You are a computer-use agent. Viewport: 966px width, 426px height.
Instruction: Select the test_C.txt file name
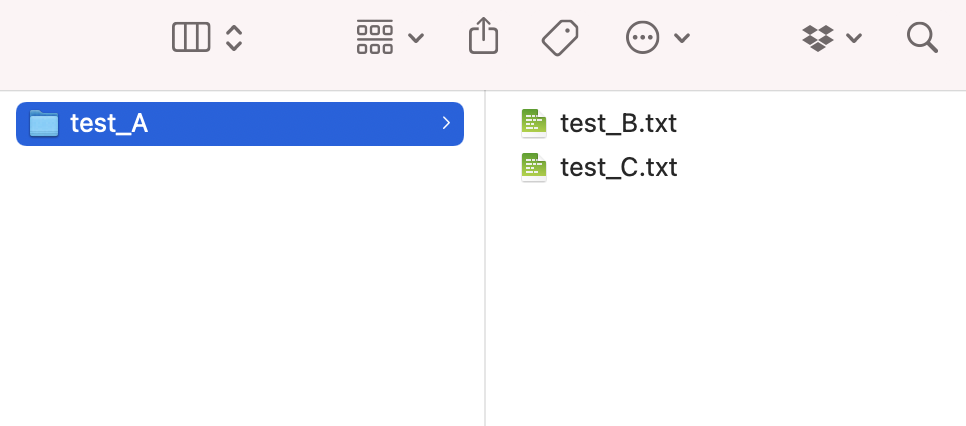point(619,167)
